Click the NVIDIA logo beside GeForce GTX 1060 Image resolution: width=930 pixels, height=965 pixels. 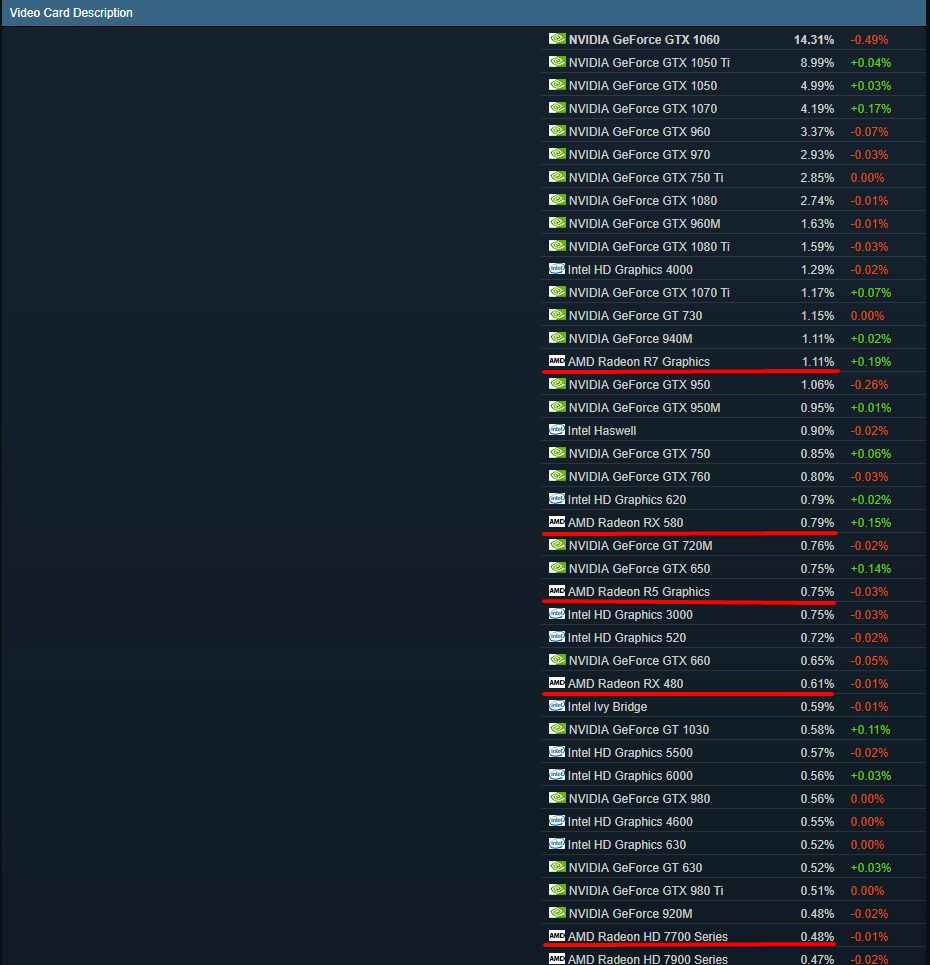[557, 39]
